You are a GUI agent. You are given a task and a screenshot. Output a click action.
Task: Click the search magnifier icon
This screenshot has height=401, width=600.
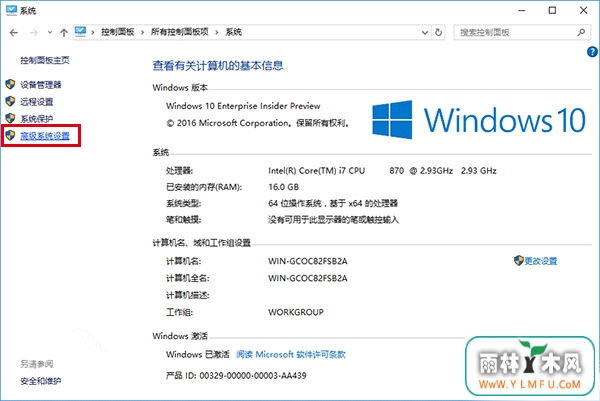point(581,33)
